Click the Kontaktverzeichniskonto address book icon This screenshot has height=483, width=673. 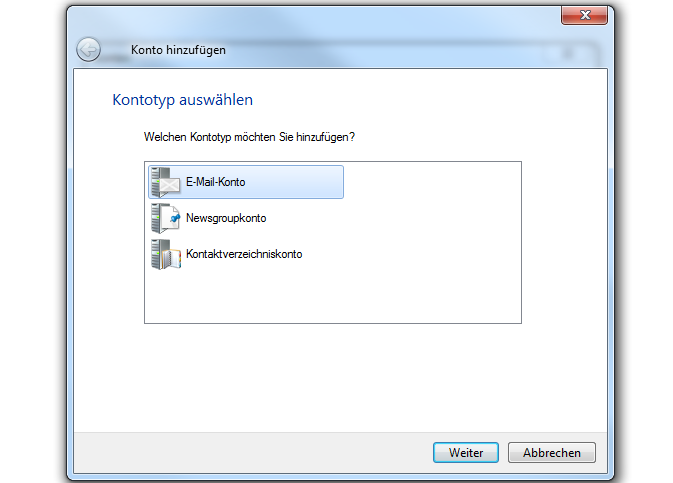coord(166,254)
